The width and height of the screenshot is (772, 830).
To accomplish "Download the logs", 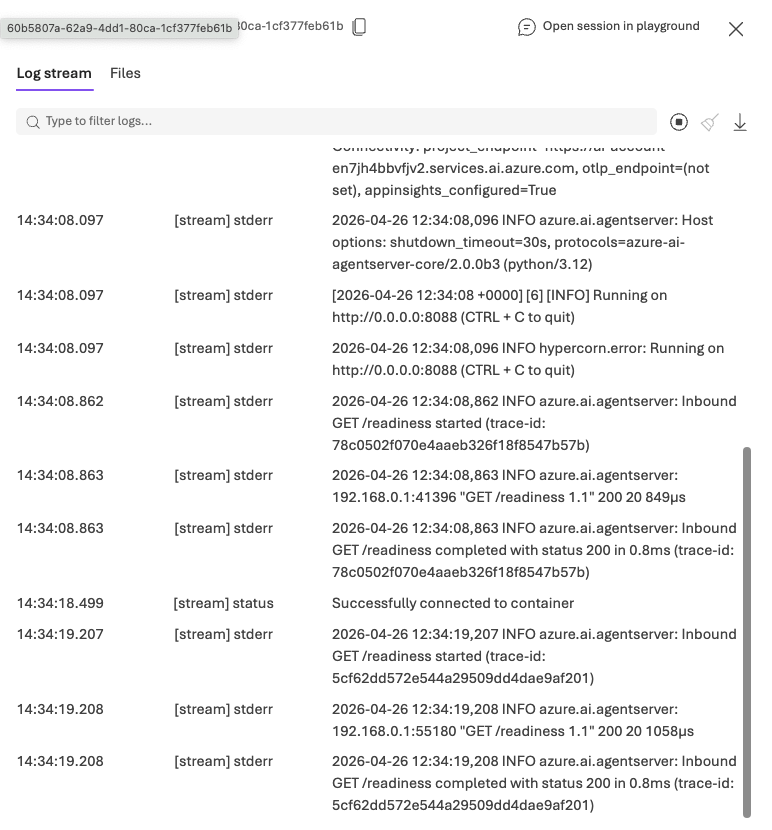I will pos(740,122).
